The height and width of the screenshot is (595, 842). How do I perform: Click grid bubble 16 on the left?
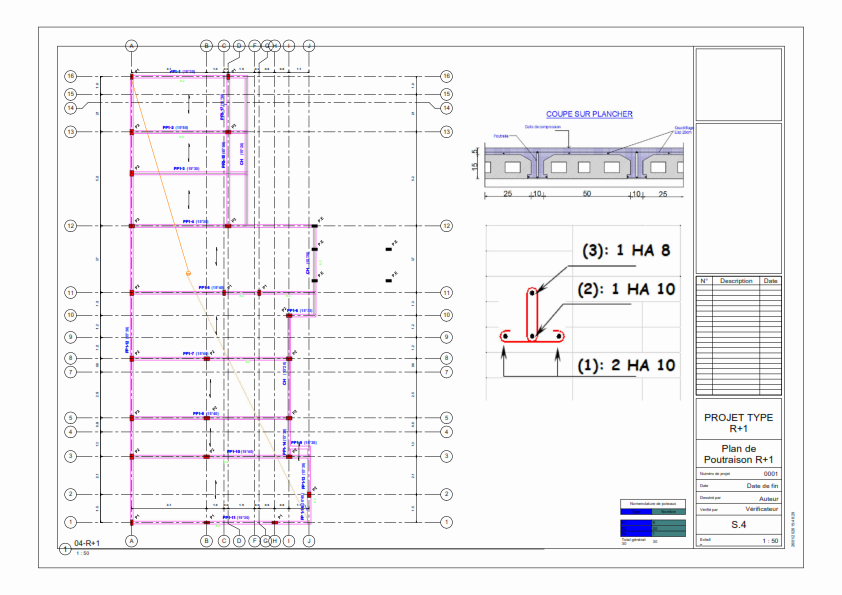(x=71, y=76)
